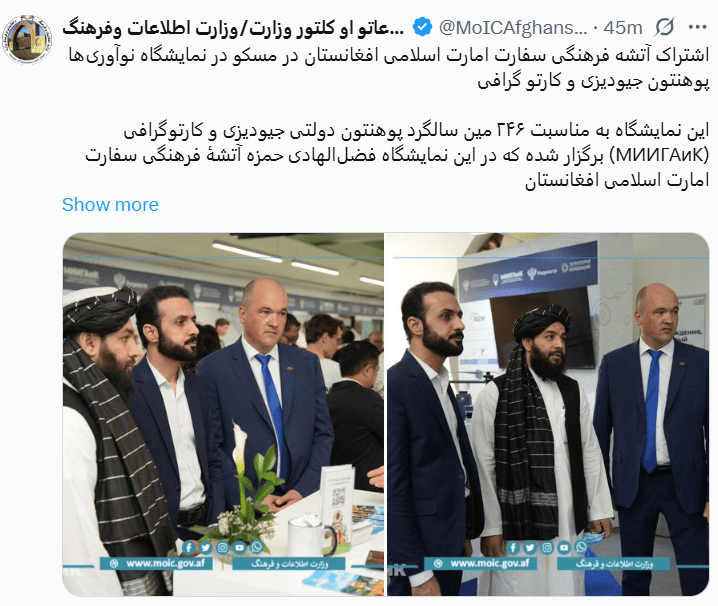Click YouTube icon in left photo

[x=239, y=547]
